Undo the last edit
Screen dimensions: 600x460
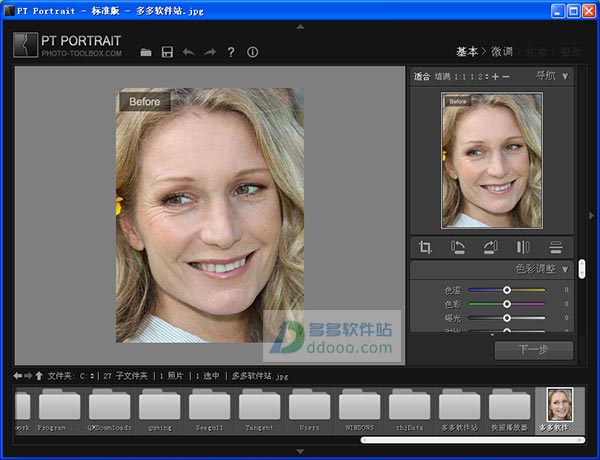click(188, 52)
